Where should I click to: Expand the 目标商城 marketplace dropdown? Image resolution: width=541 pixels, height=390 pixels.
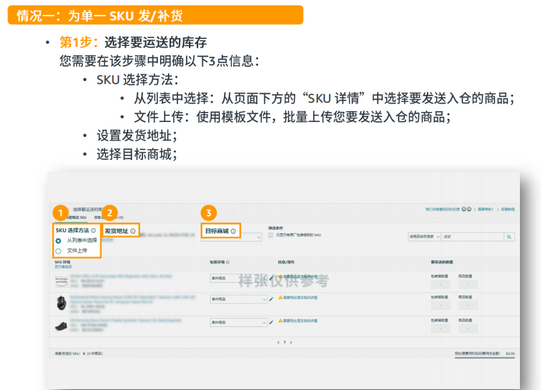pyautogui.click(x=231, y=237)
